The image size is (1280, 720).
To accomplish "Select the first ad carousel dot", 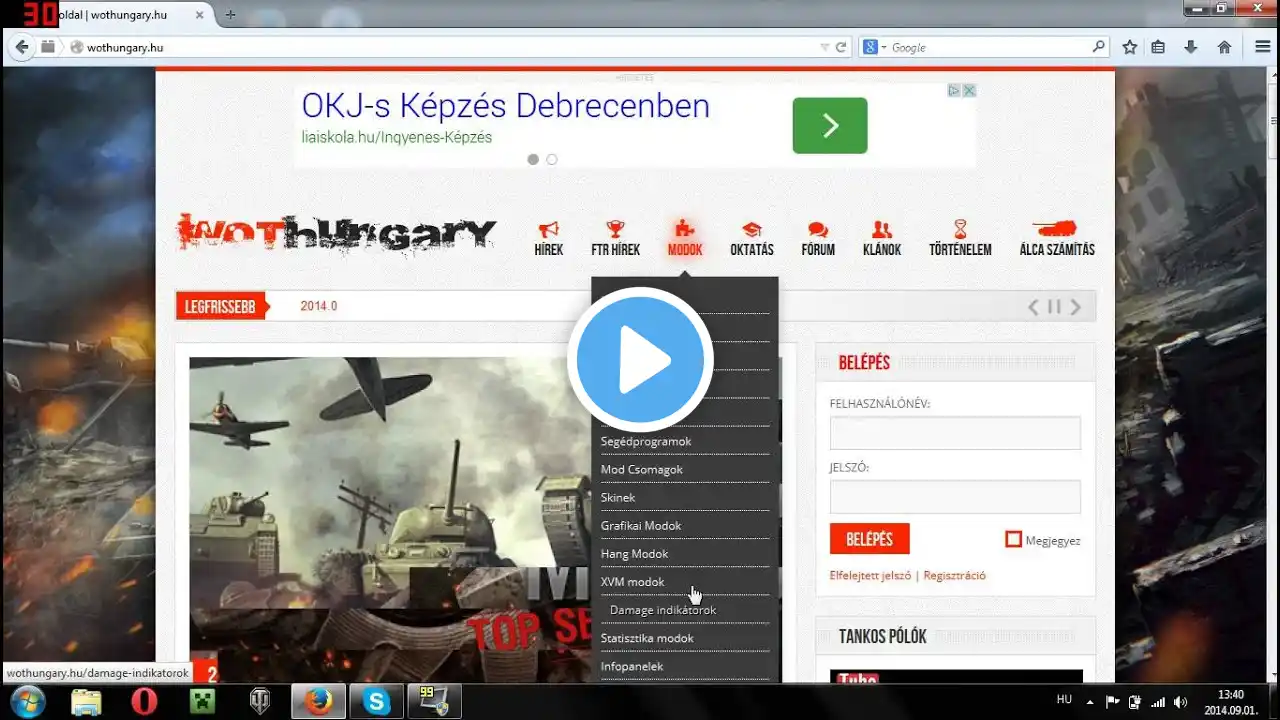I will [x=533, y=159].
